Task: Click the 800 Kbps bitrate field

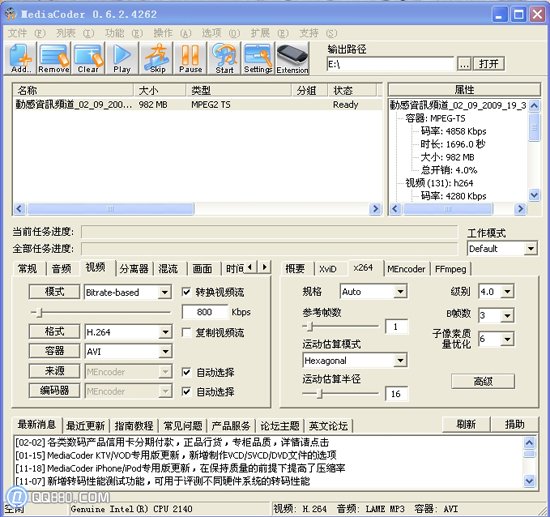Action: click(204, 312)
